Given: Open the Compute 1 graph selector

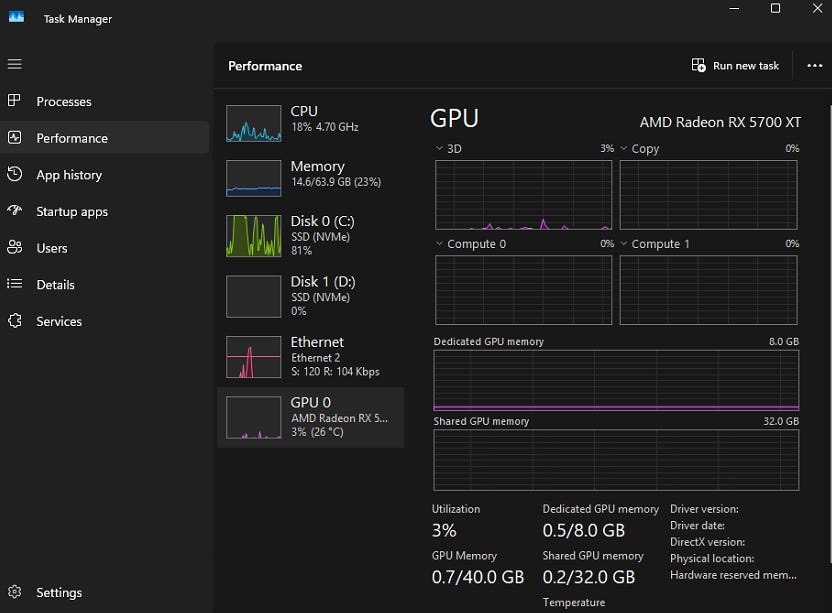Looking at the screenshot, I should pyautogui.click(x=624, y=244).
